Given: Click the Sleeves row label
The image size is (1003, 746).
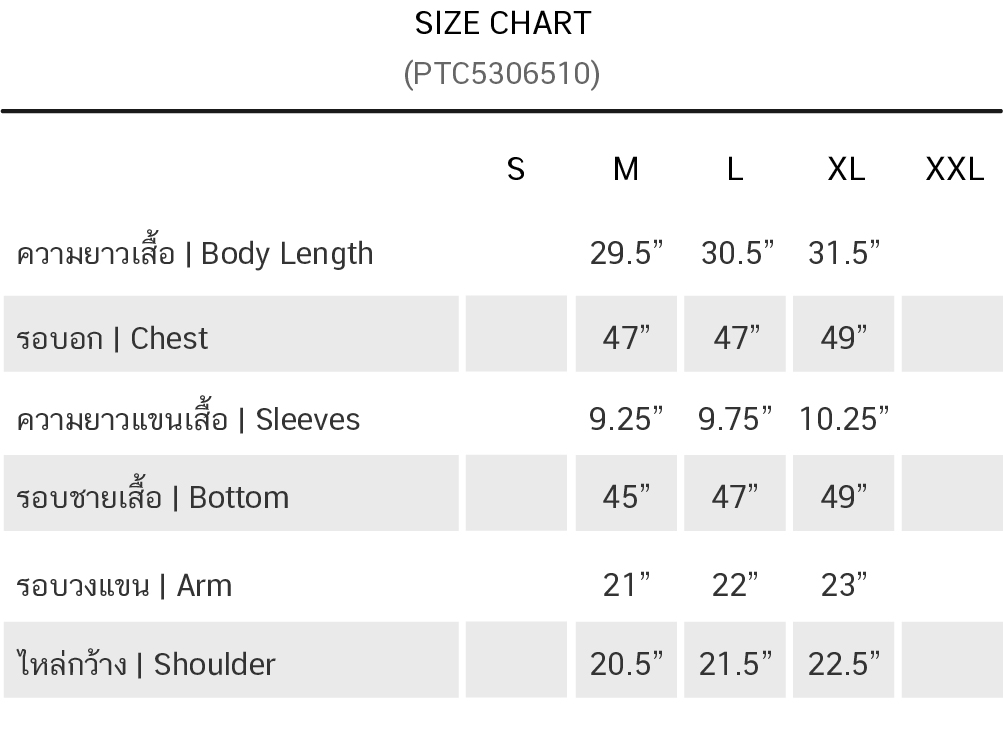Looking at the screenshot, I should (x=188, y=419).
